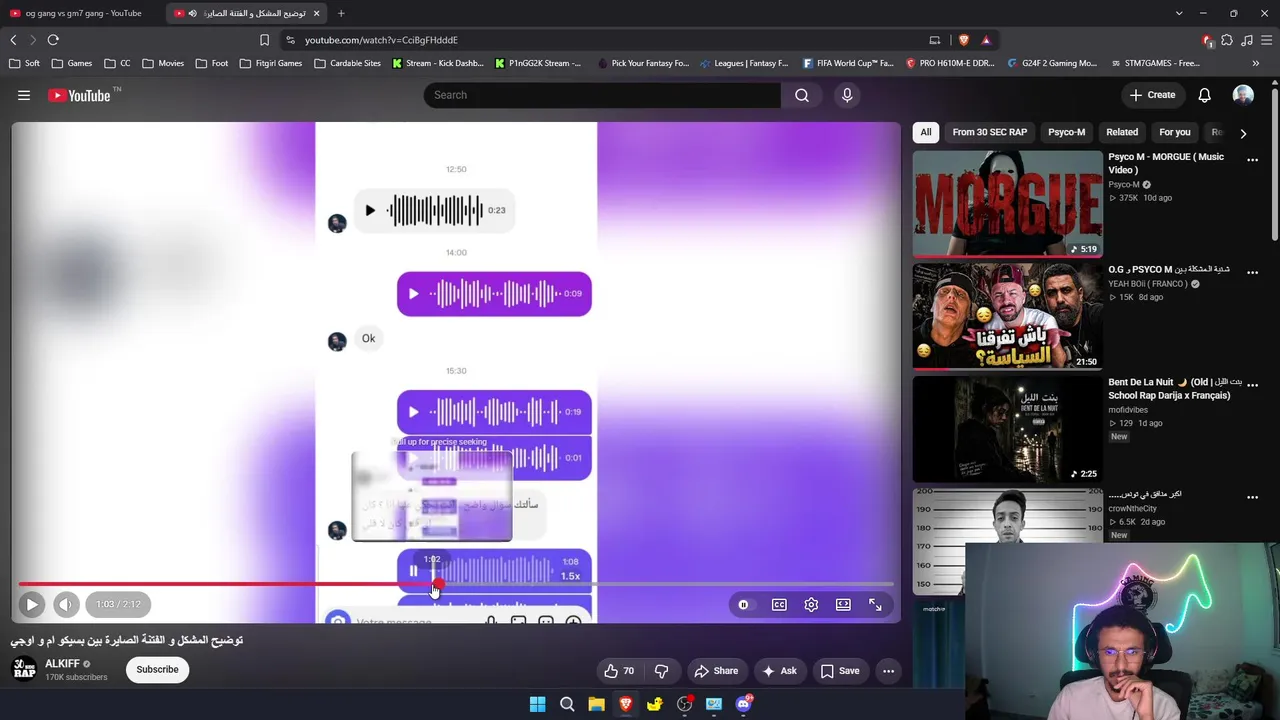Toggle closed captions in the player
The height and width of the screenshot is (720, 1280).
click(x=779, y=604)
